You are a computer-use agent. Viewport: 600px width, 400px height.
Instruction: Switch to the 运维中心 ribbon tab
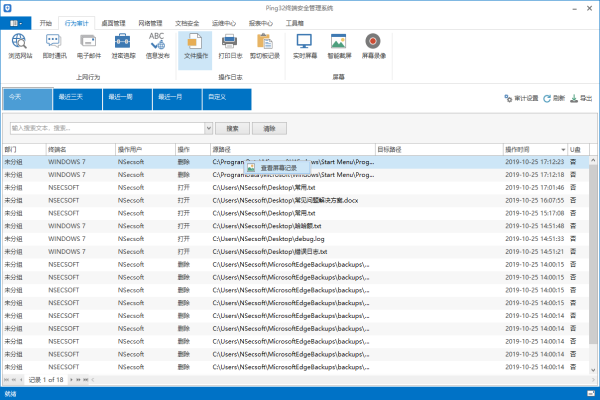click(x=224, y=23)
